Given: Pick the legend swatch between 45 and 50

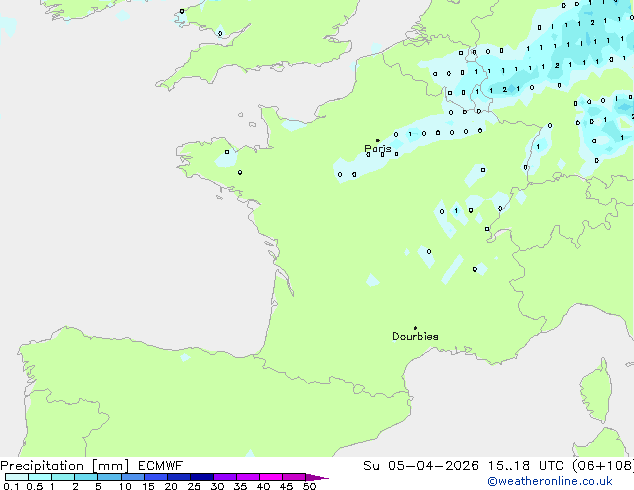Looking at the screenshot, I should [x=296, y=478].
